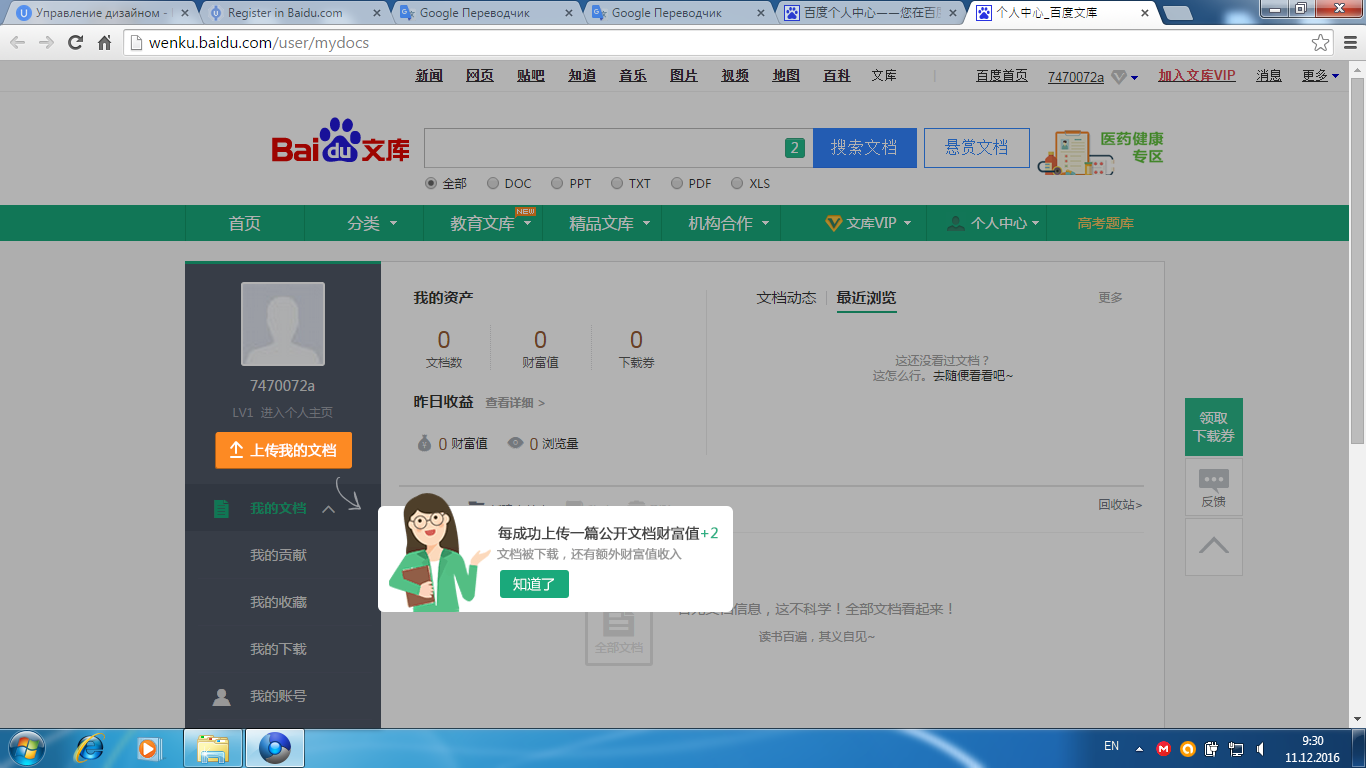Select the PDF radio button
Screen dimensions: 1366x768
(677, 183)
